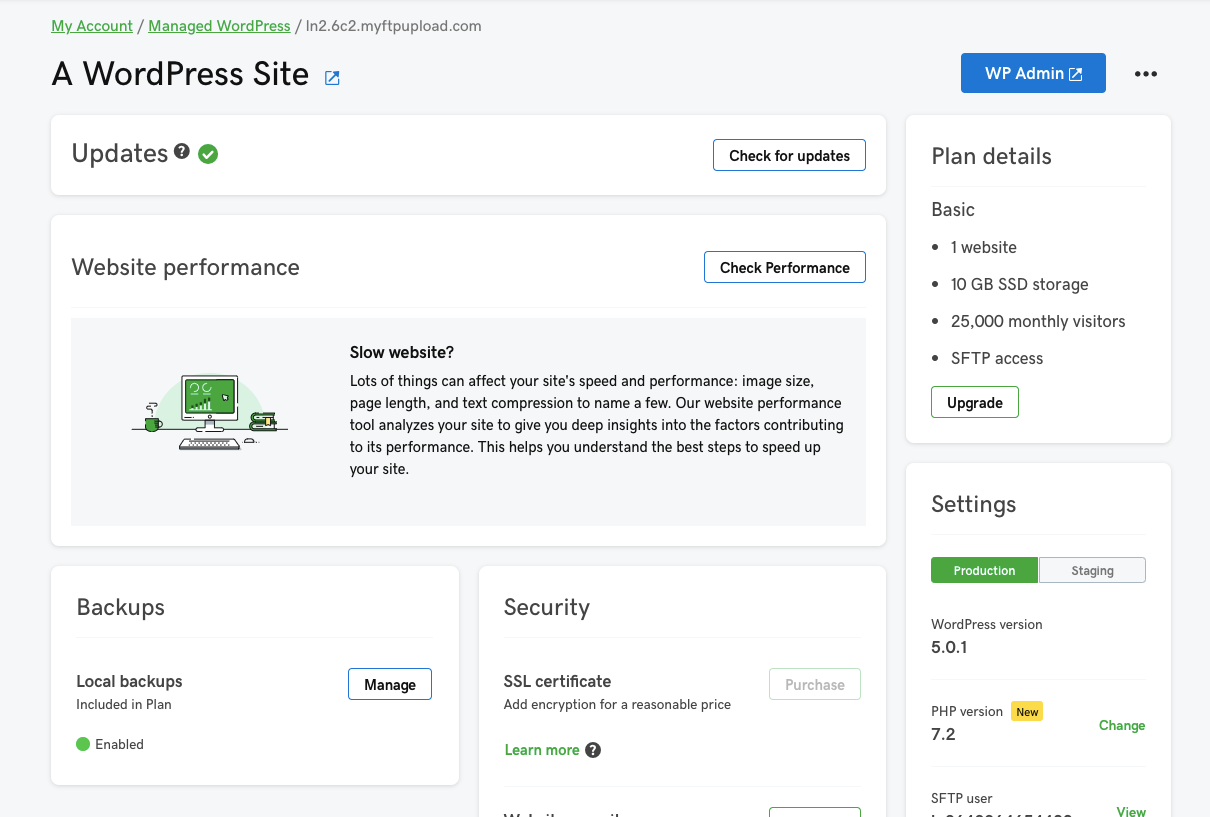This screenshot has height=817, width=1210.
Task: Click the 'WordPress version' label
Action: pos(987,624)
